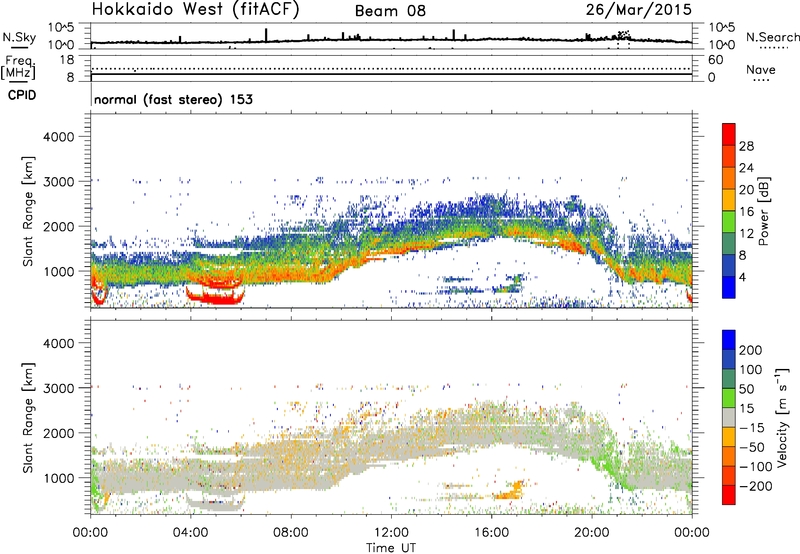Click the '10^5' left label of noise panel
The width and height of the screenshot is (800, 554).
coord(61,27)
